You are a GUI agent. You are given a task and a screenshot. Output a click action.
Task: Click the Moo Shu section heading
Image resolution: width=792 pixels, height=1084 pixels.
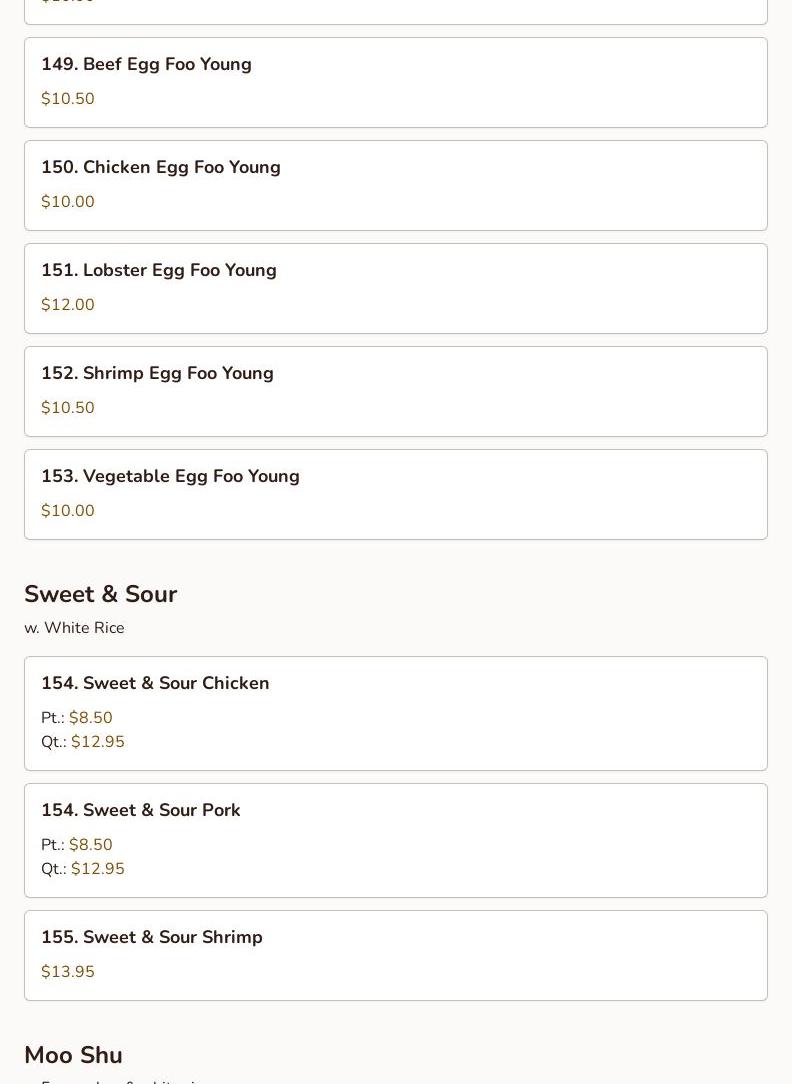(73, 1055)
